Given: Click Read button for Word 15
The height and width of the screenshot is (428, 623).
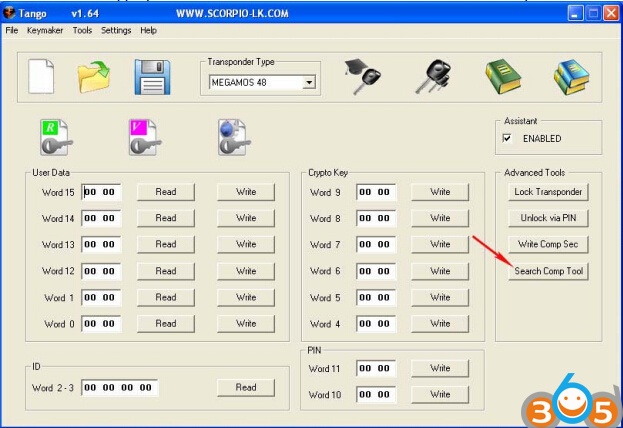Looking at the screenshot, I should (165, 192).
